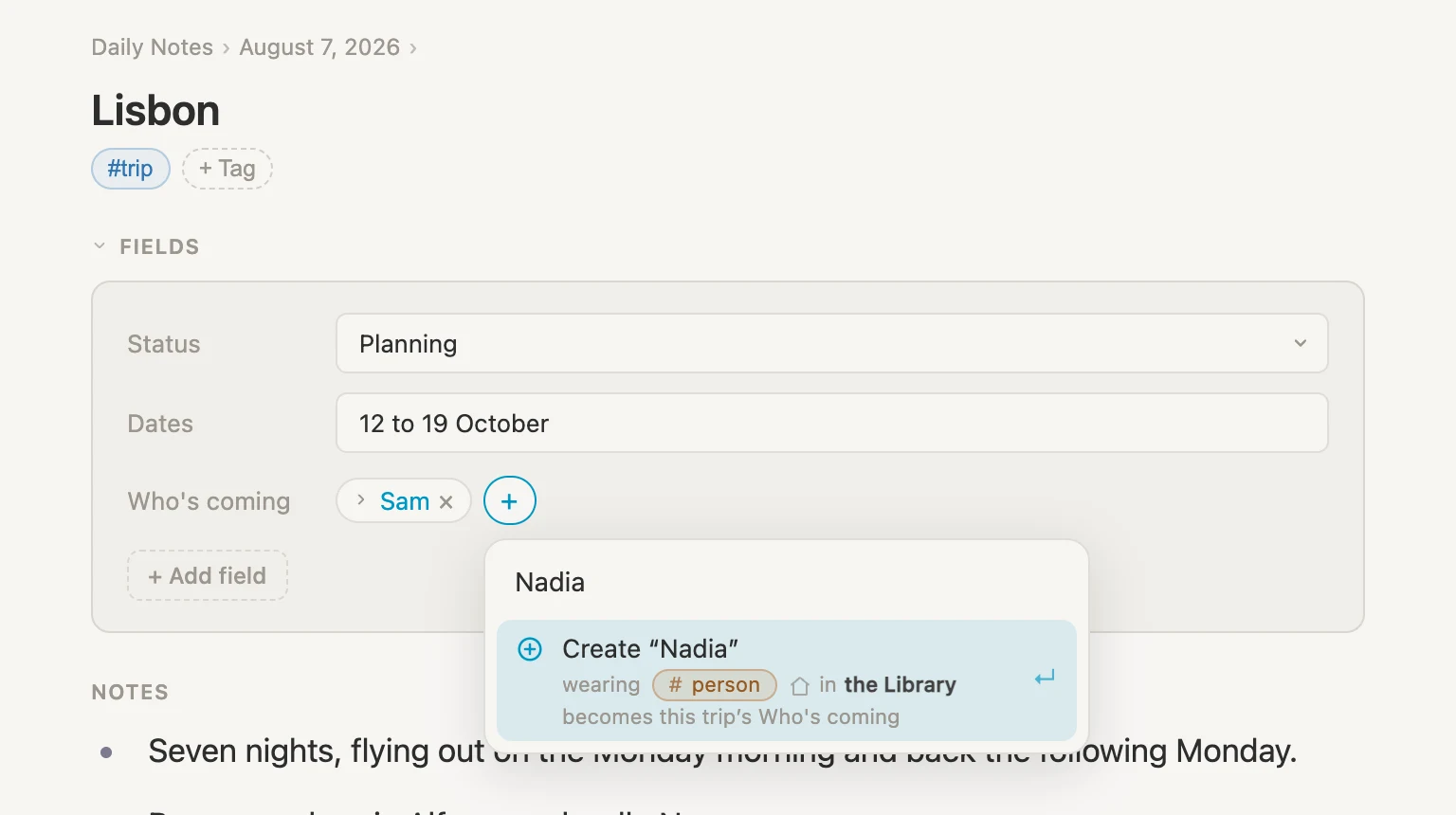Click 'becomes this trip's Who's coming' text
Viewport: 1456px width, 815px height.
coord(731,716)
